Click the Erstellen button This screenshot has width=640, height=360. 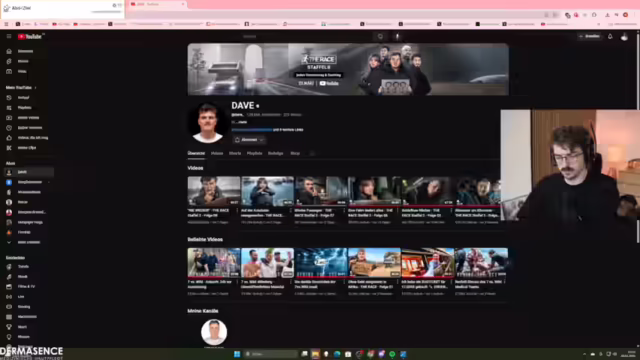(x=589, y=36)
